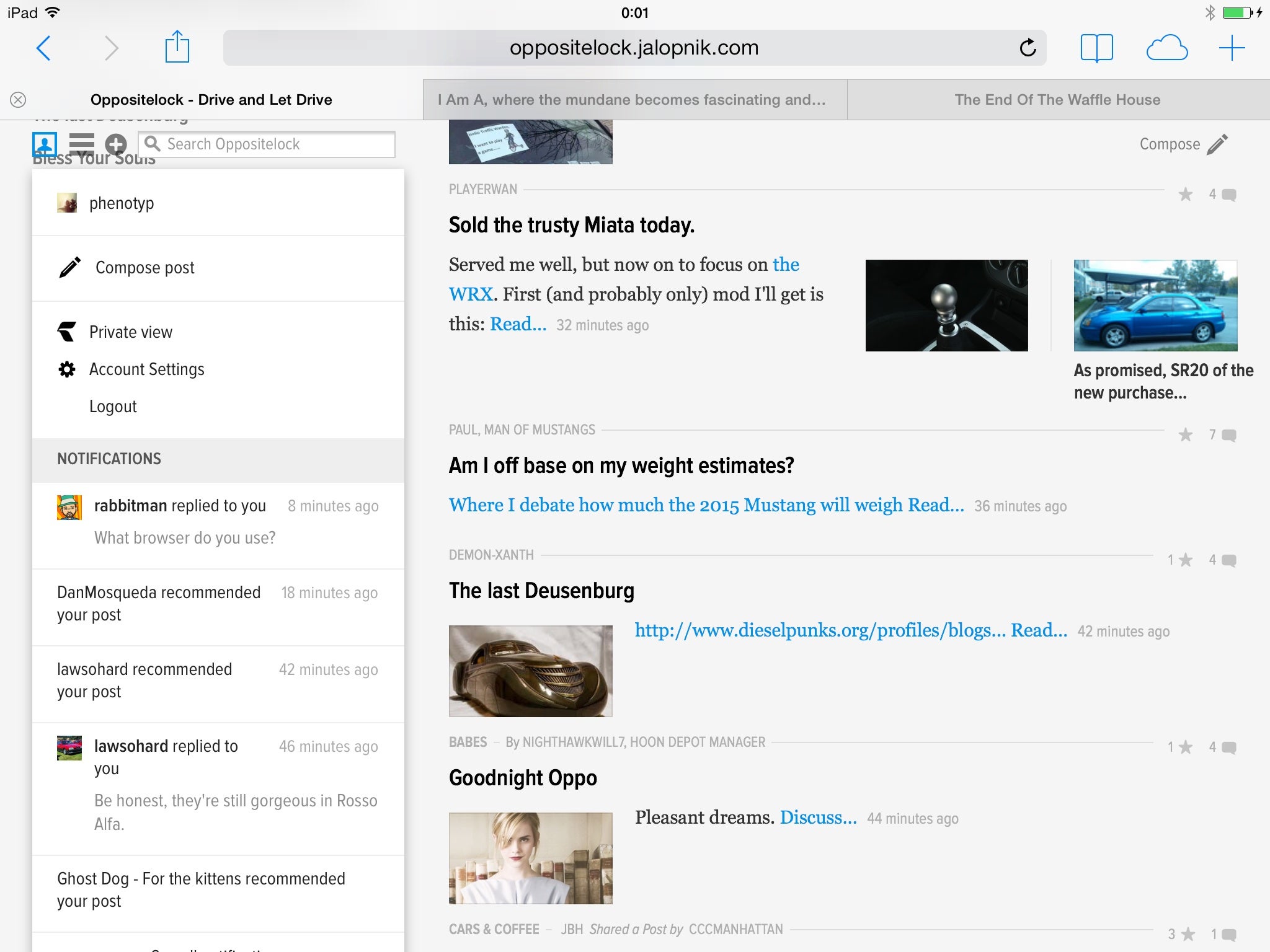Open 'Am I off base on my weight estimates?'
Image resolution: width=1270 pixels, height=952 pixels.
pos(621,465)
